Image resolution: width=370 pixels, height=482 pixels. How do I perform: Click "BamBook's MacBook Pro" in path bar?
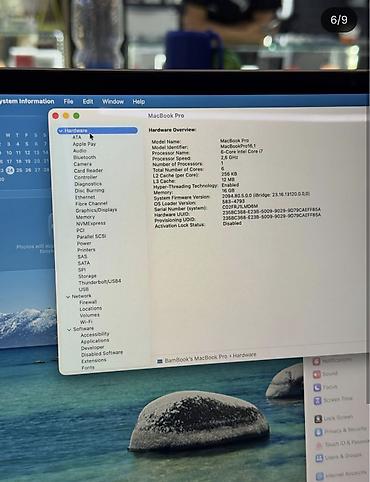[x=196, y=359]
